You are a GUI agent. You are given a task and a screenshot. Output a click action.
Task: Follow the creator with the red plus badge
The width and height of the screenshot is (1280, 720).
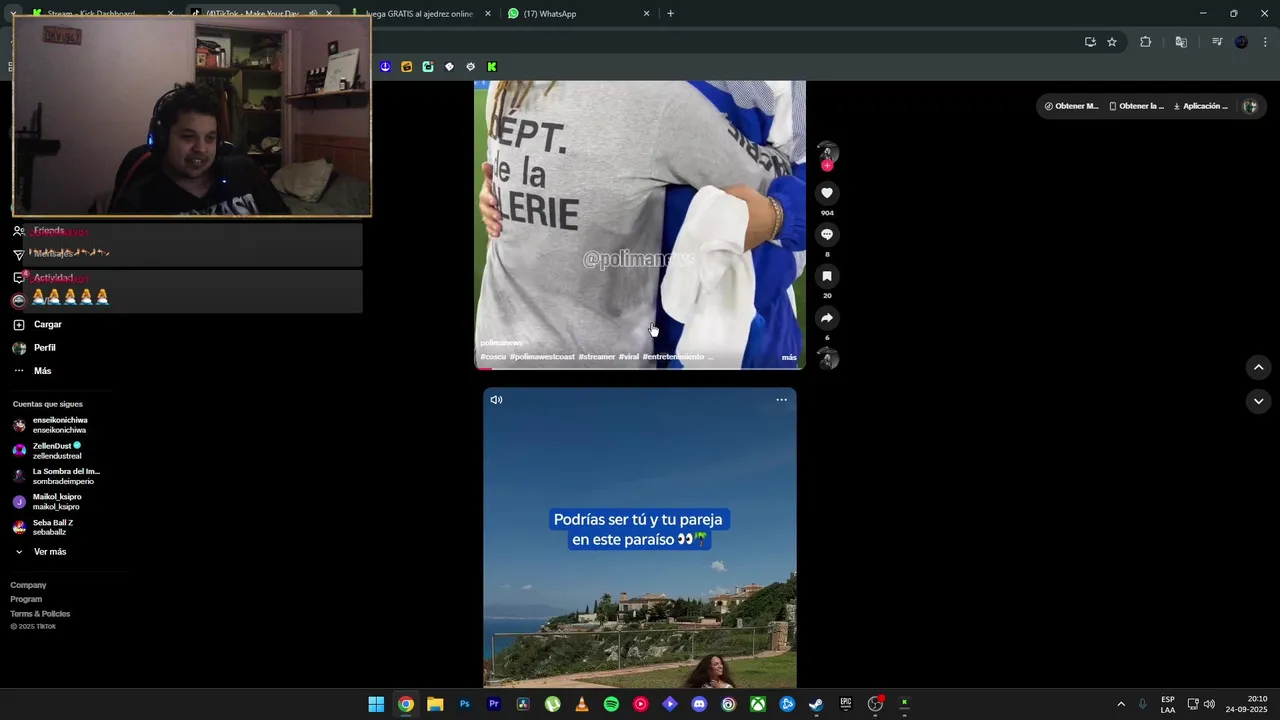pos(827,165)
